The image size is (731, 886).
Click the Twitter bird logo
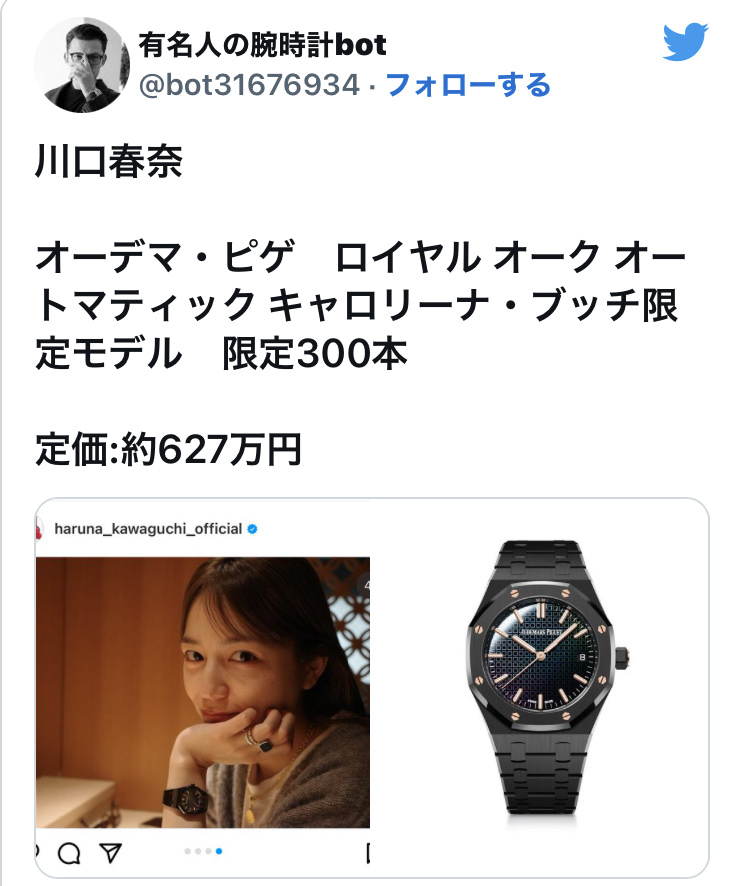pyautogui.click(x=685, y=42)
